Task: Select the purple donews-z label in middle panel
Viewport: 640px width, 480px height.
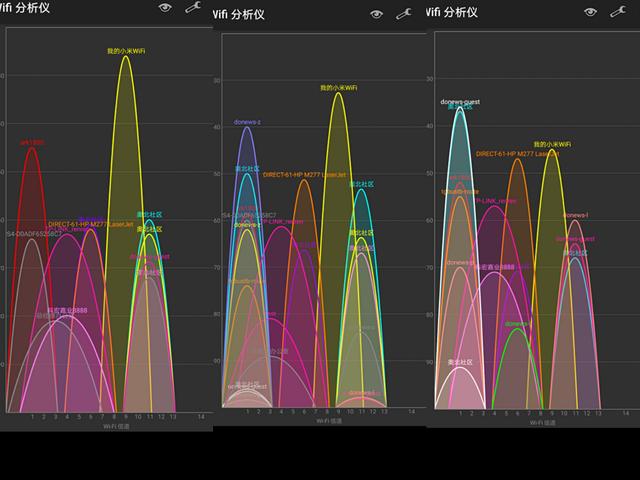Action: coord(247,122)
